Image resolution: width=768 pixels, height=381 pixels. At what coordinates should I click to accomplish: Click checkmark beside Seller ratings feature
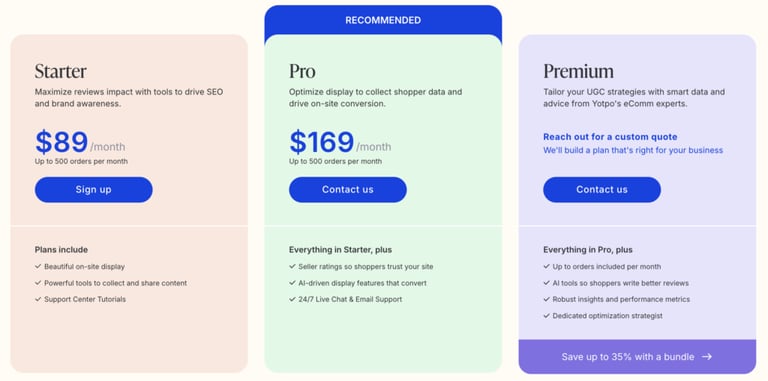(292, 266)
